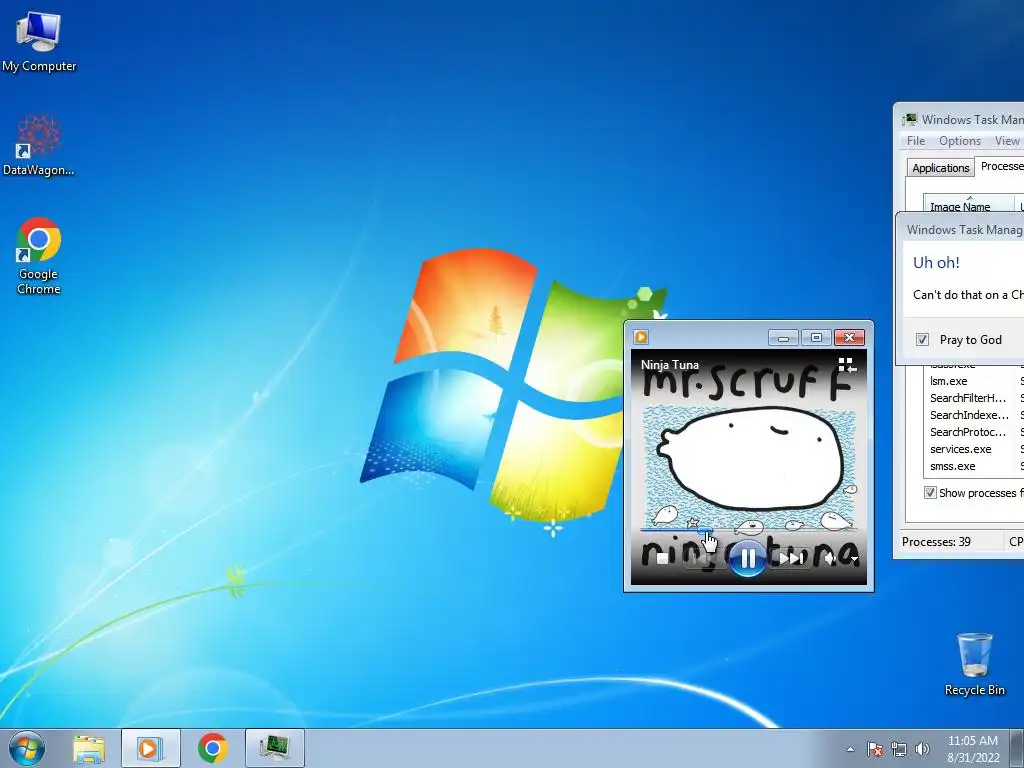Show hidden tray icons arrow
The width and height of the screenshot is (1024, 768).
click(850, 749)
